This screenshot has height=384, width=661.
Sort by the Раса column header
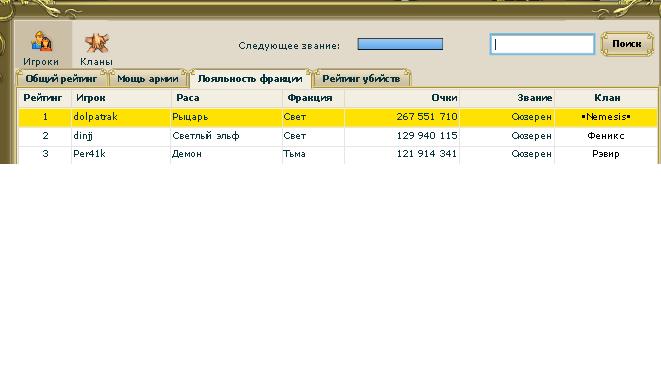[x=188, y=98]
